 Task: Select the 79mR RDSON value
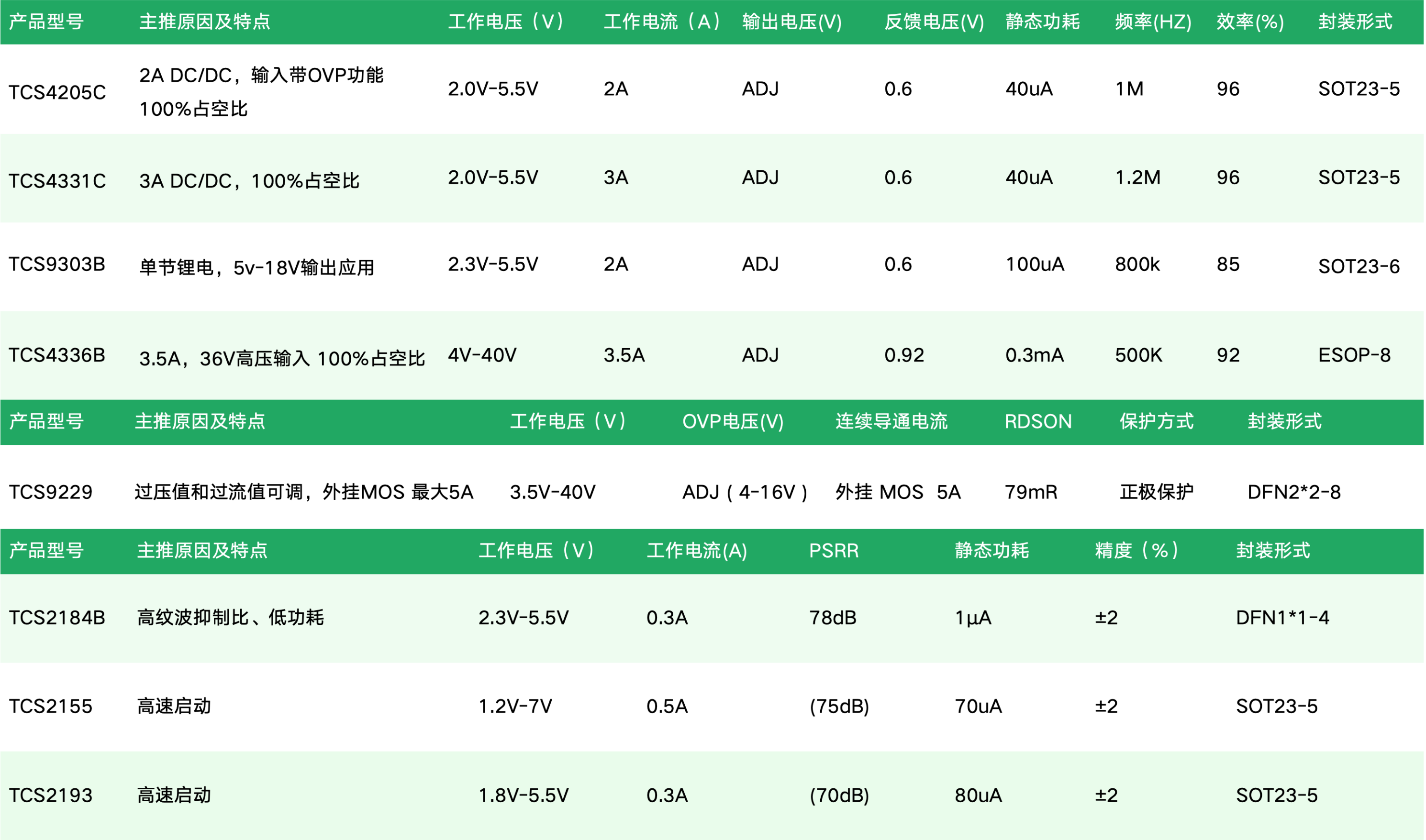click(x=1031, y=492)
